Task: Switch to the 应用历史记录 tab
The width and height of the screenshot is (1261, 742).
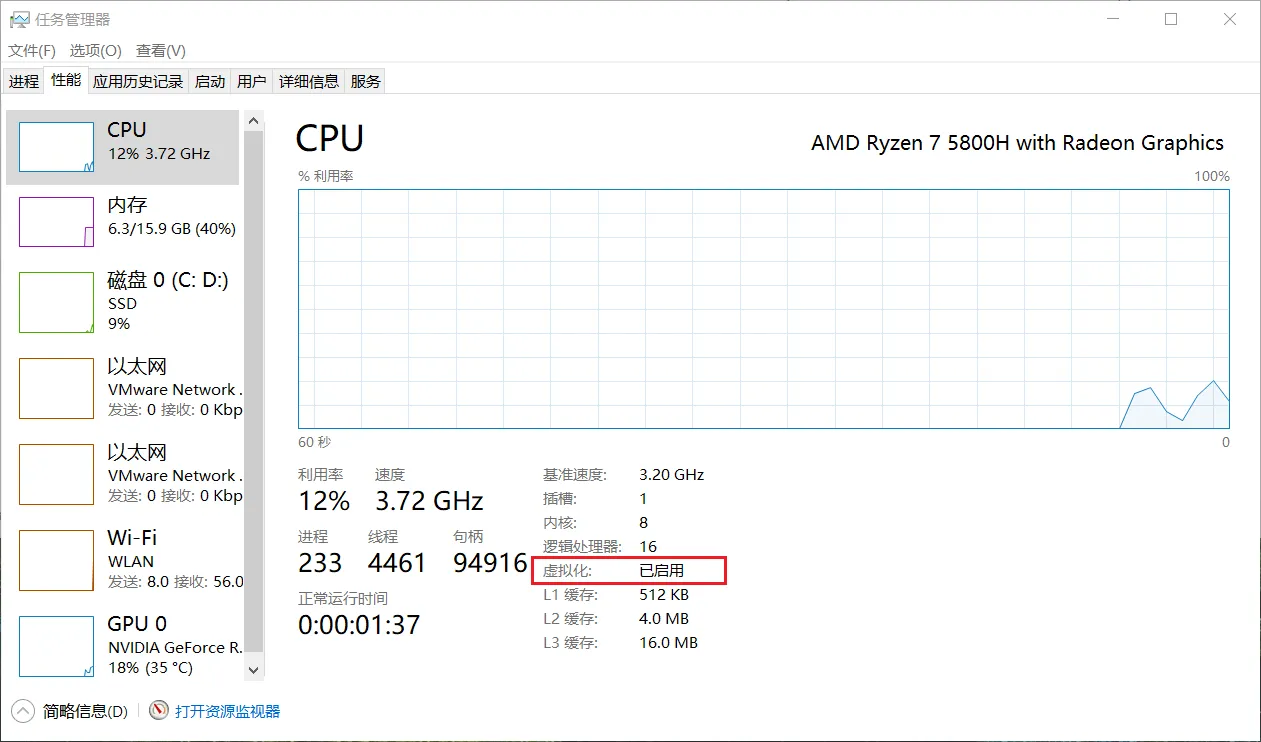Action: pos(138,82)
